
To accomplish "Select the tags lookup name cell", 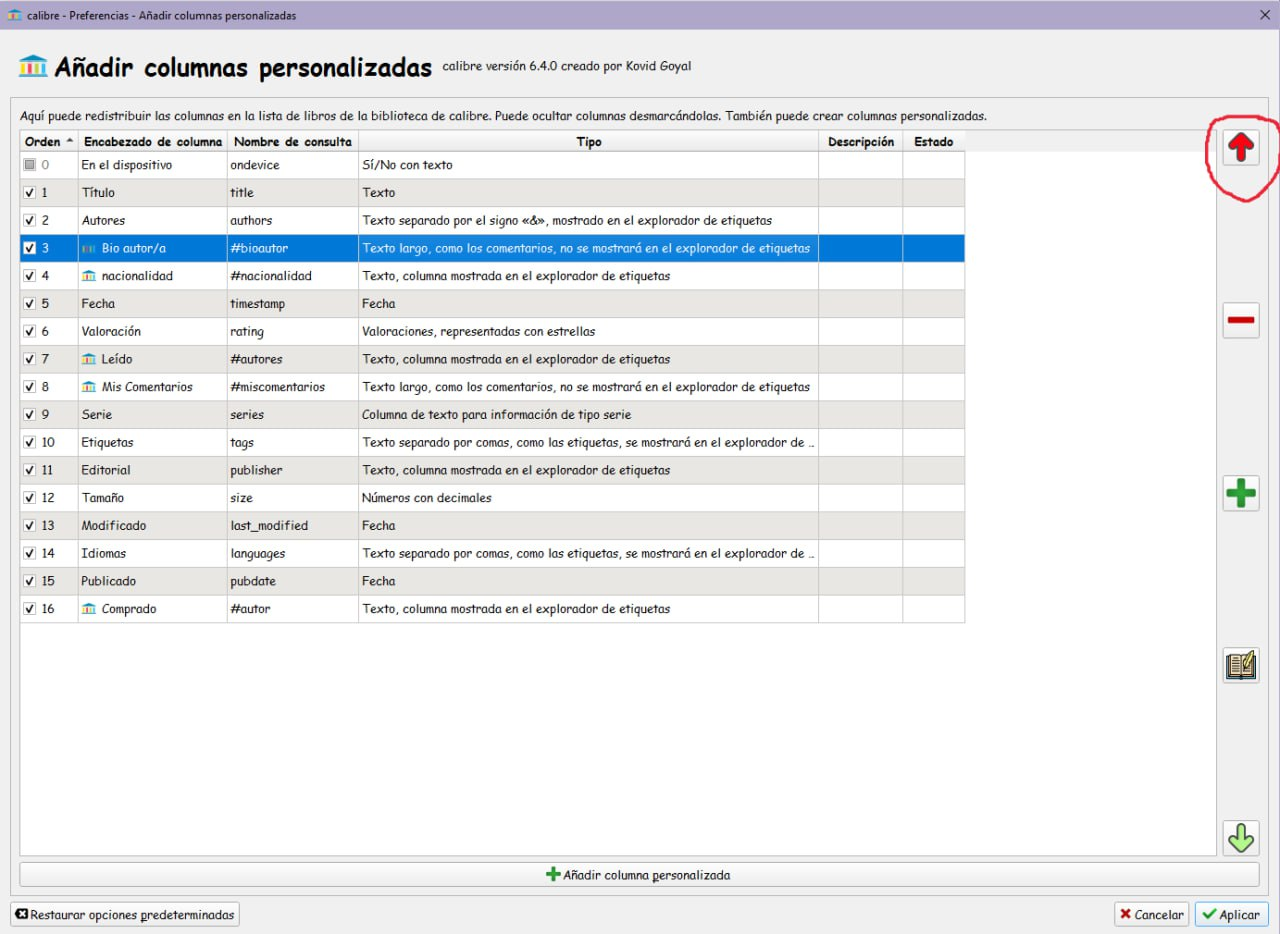I will [x=293, y=442].
